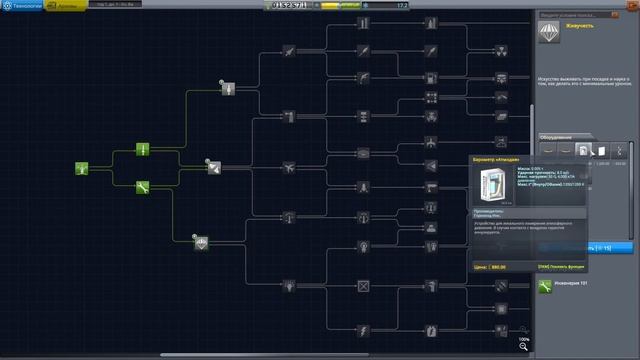Click the zoom magnifier icon below 100%
This screenshot has width=640, height=360.
pos(524,347)
